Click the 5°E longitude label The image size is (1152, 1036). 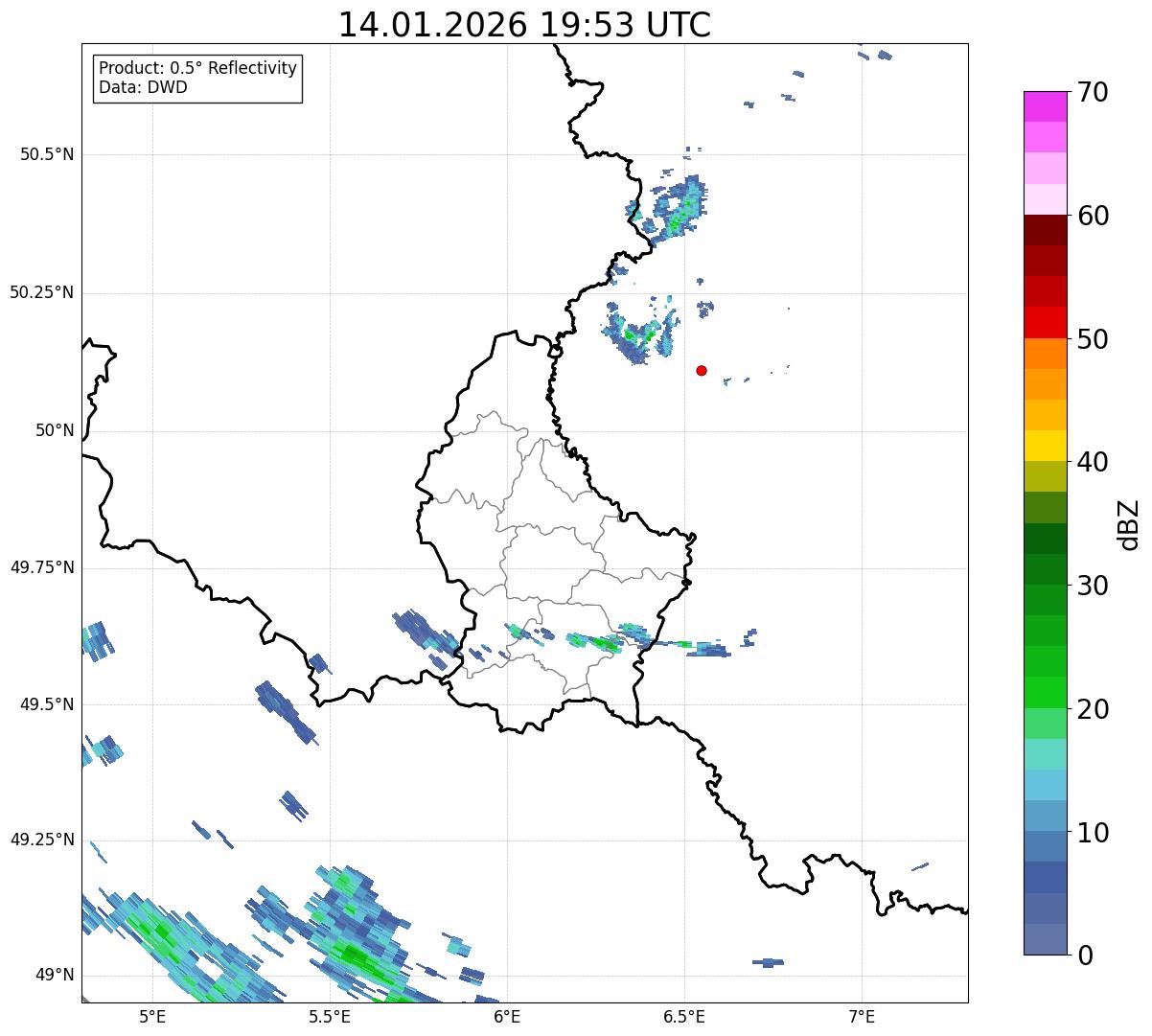click(152, 1017)
